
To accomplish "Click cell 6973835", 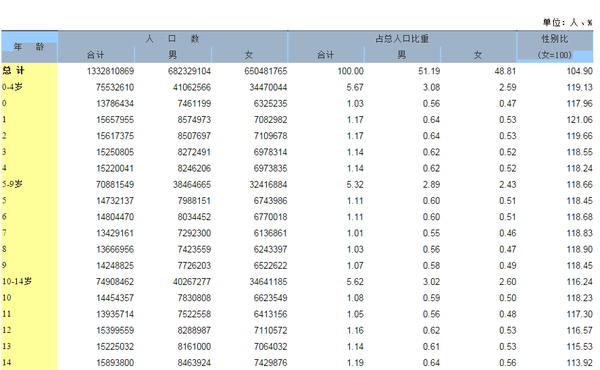I will pyautogui.click(x=270, y=168).
